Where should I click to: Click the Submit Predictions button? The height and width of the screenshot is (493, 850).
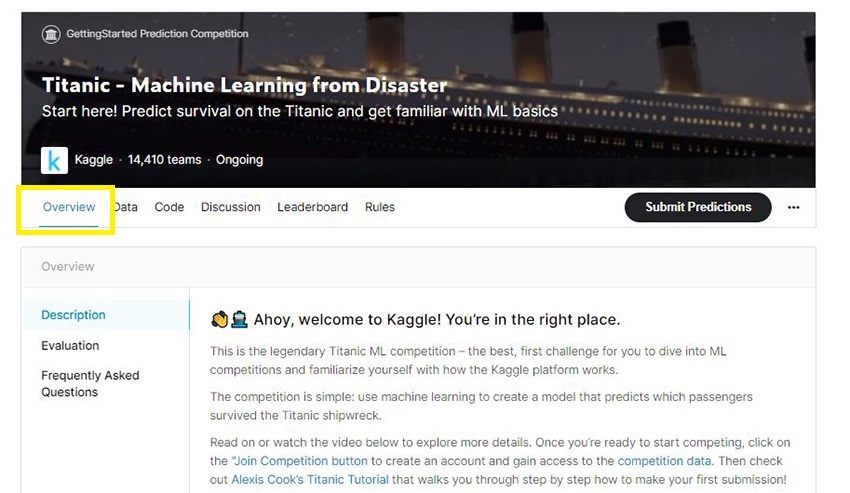698,207
